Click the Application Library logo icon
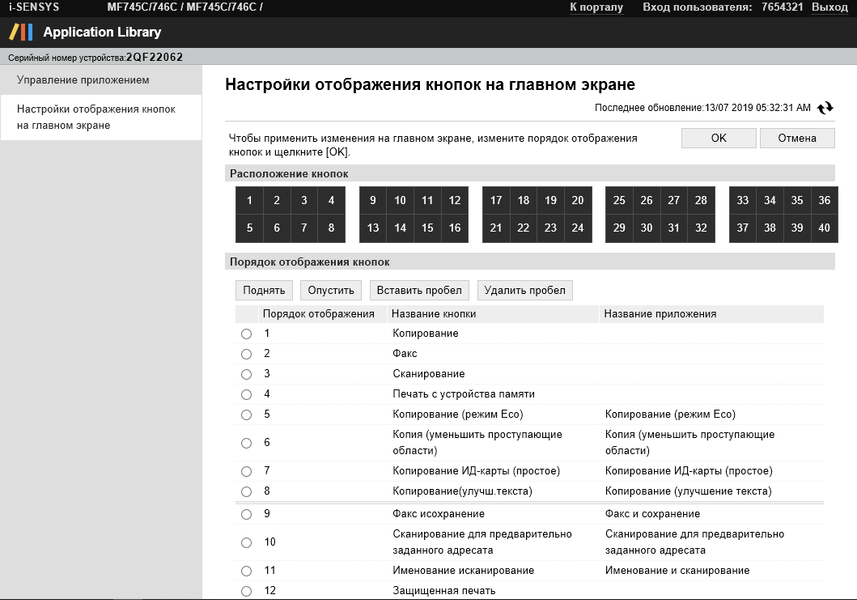The width and height of the screenshot is (857, 600). [x=21, y=32]
